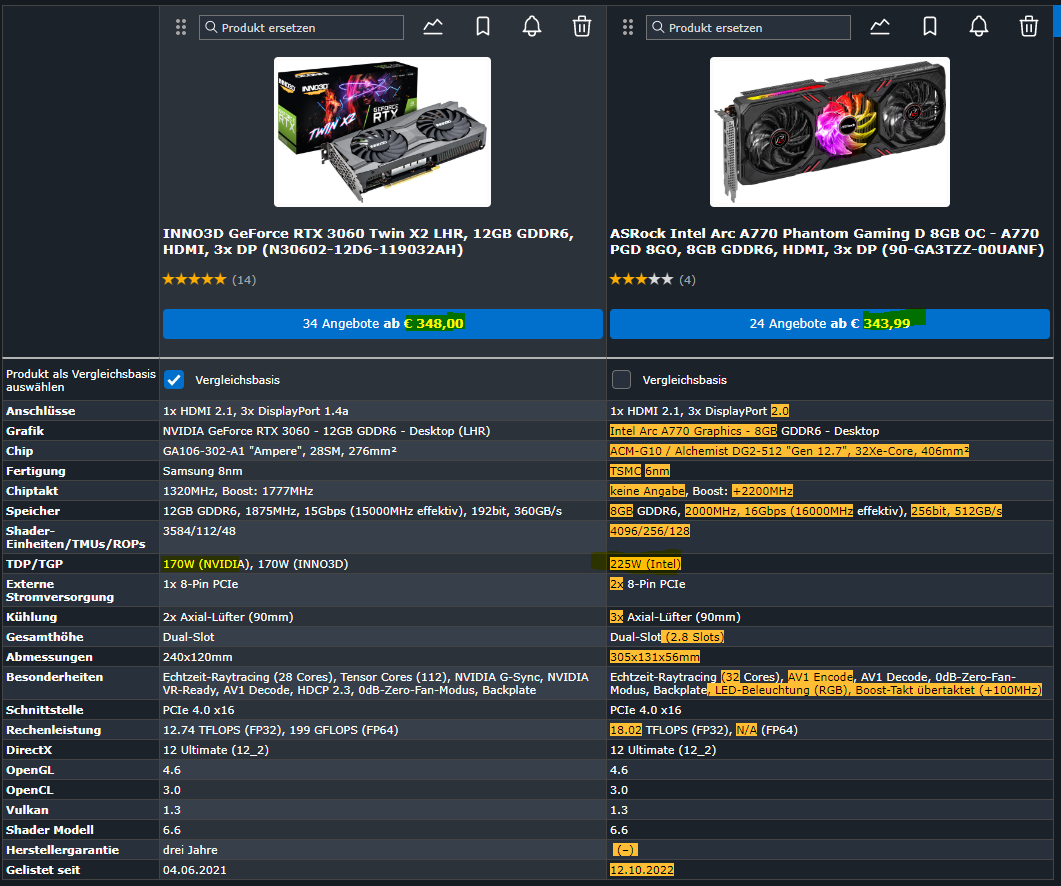
Task: Set price alert bell for INNO3D RTX 3060
Action: 532,27
